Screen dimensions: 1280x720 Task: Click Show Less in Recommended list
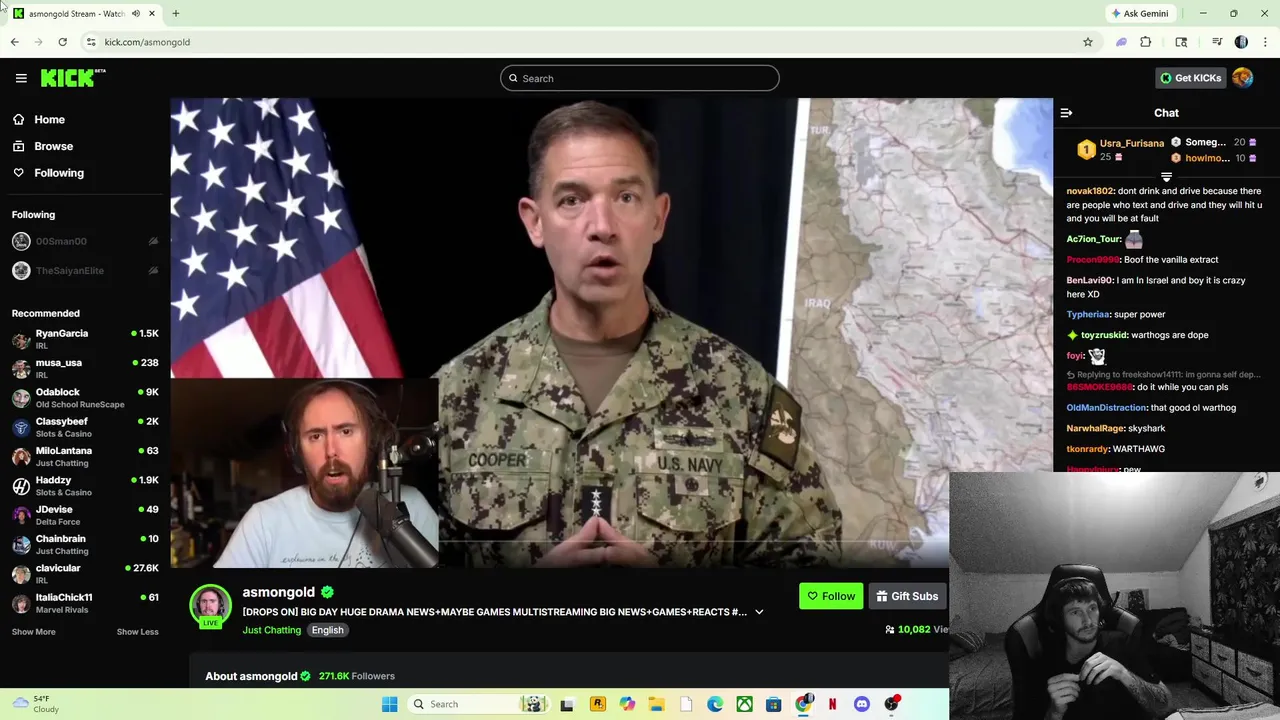point(137,632)
